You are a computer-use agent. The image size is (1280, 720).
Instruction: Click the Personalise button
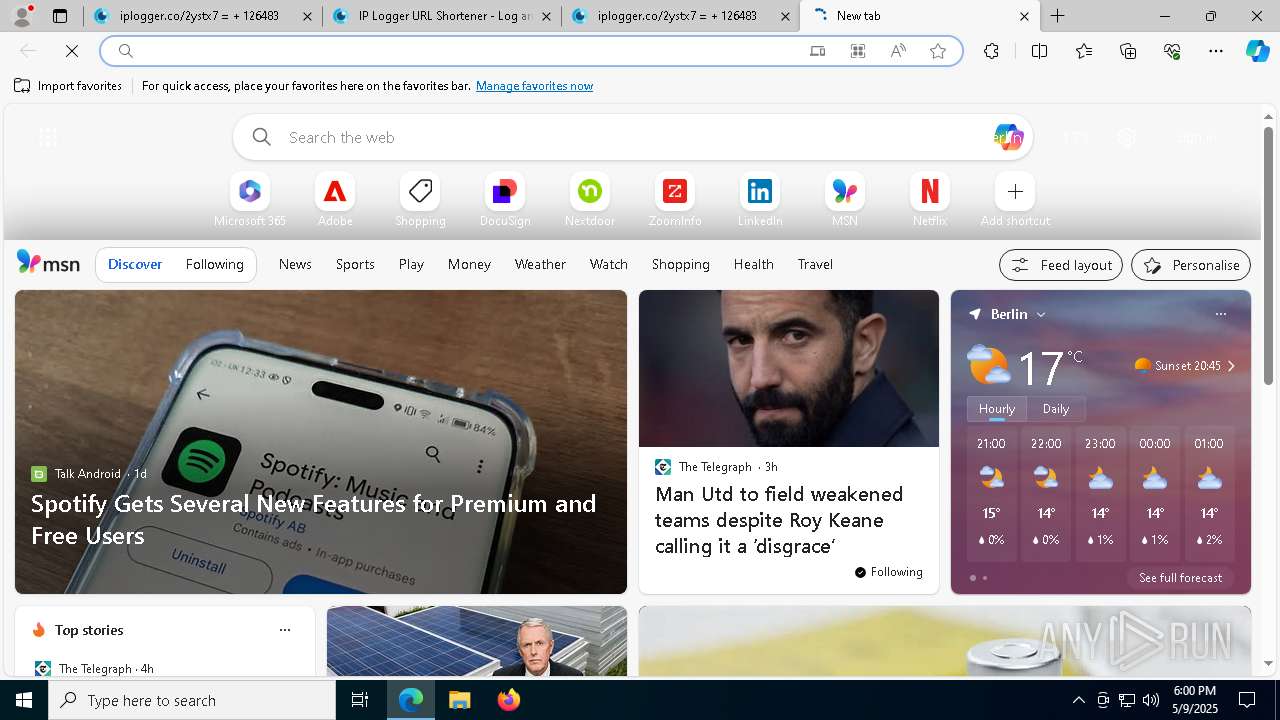point(1191,265)
